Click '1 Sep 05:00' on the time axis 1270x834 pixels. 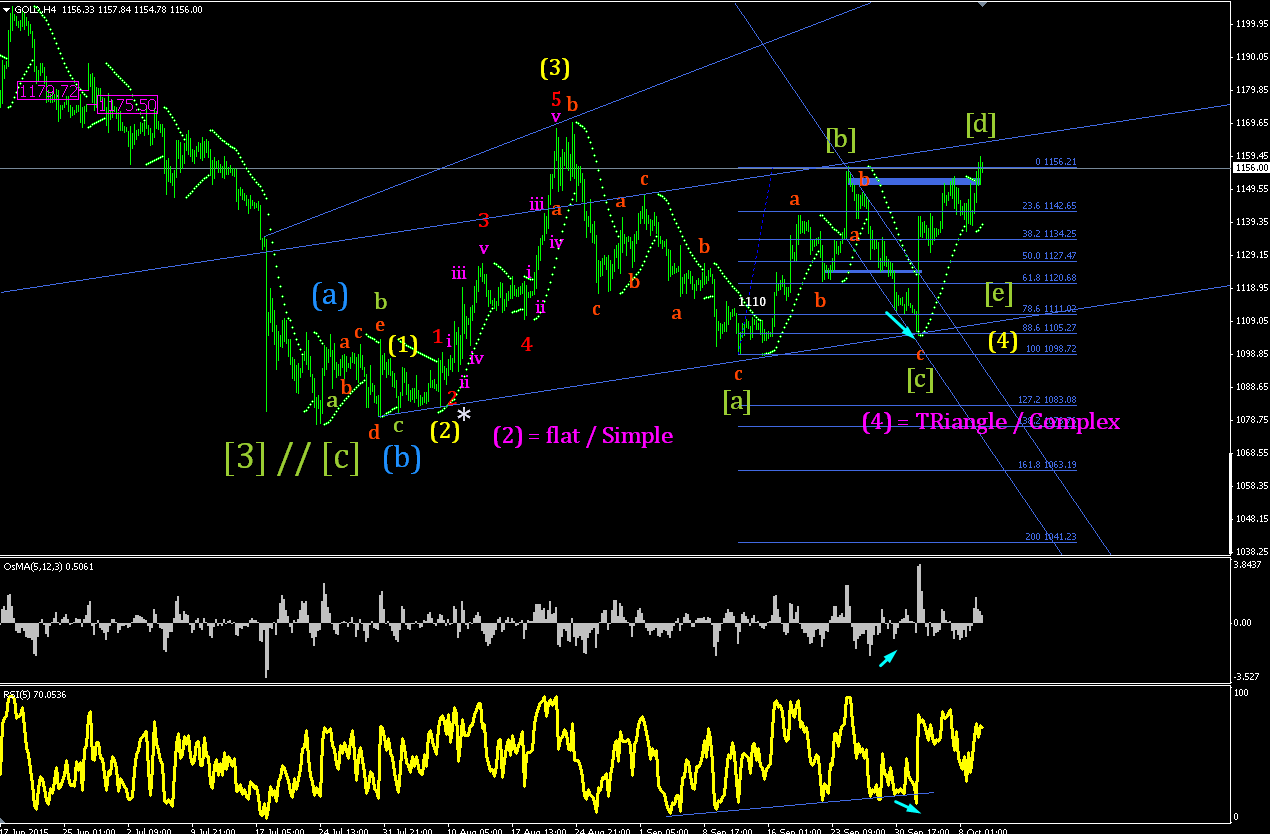click(x=663, y=829)
